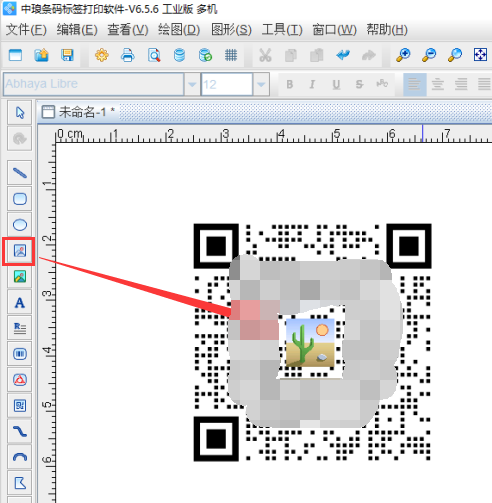
Task: Switch to the 未命名-1 document tab
Action: point(79,112)
